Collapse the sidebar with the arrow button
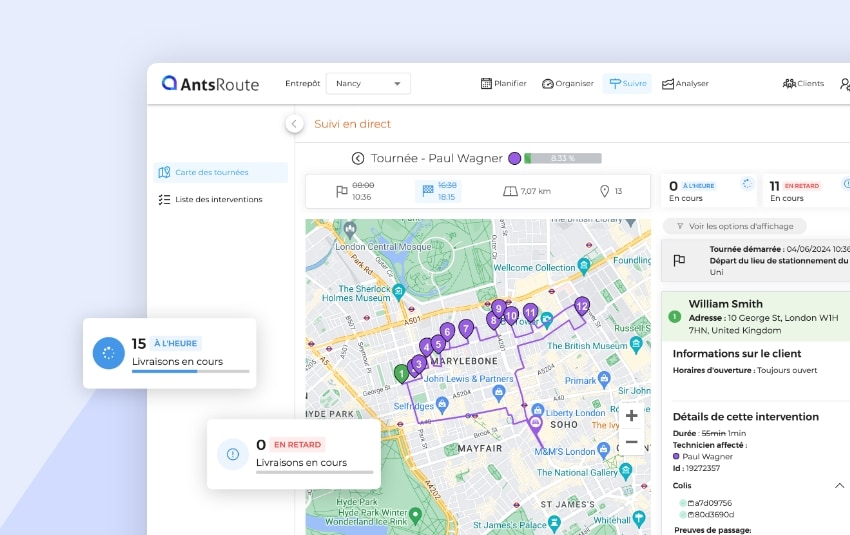The height and width of the screenshot is (535, 850). point(294,123)
